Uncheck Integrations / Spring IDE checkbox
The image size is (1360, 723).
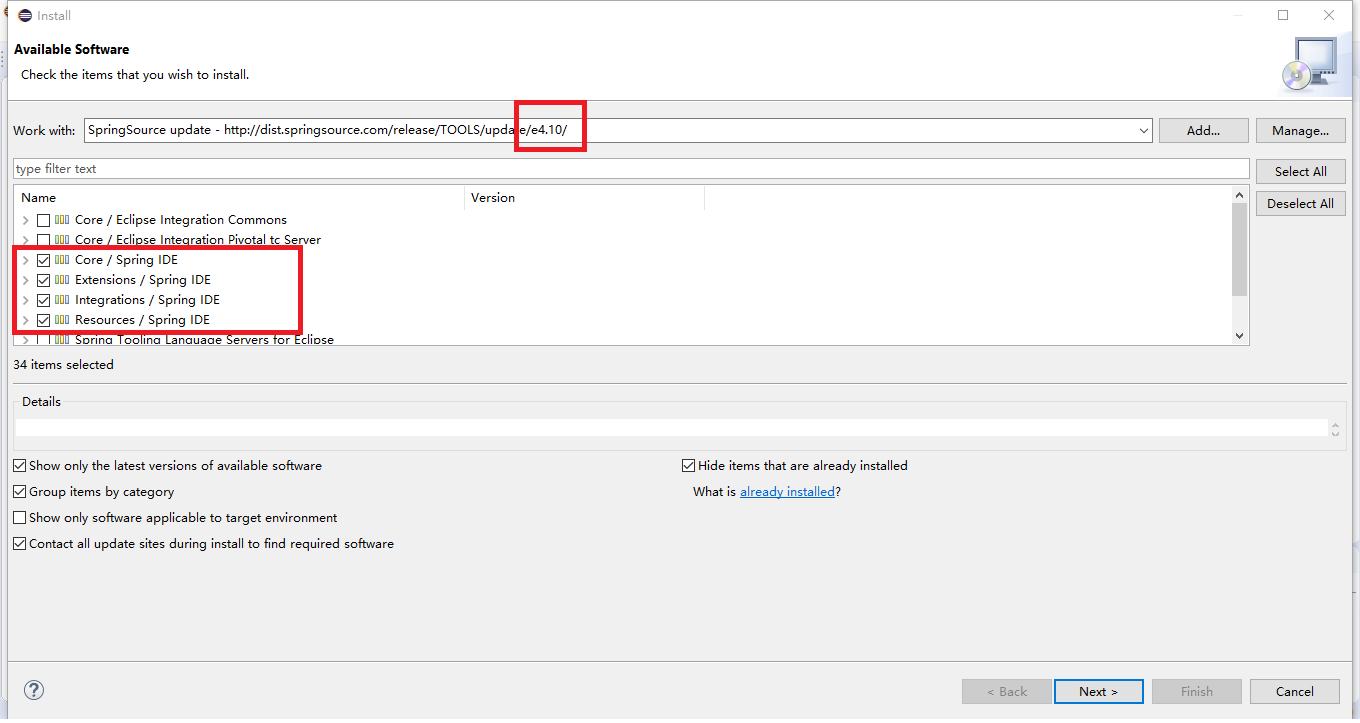(x=43, y=300)
